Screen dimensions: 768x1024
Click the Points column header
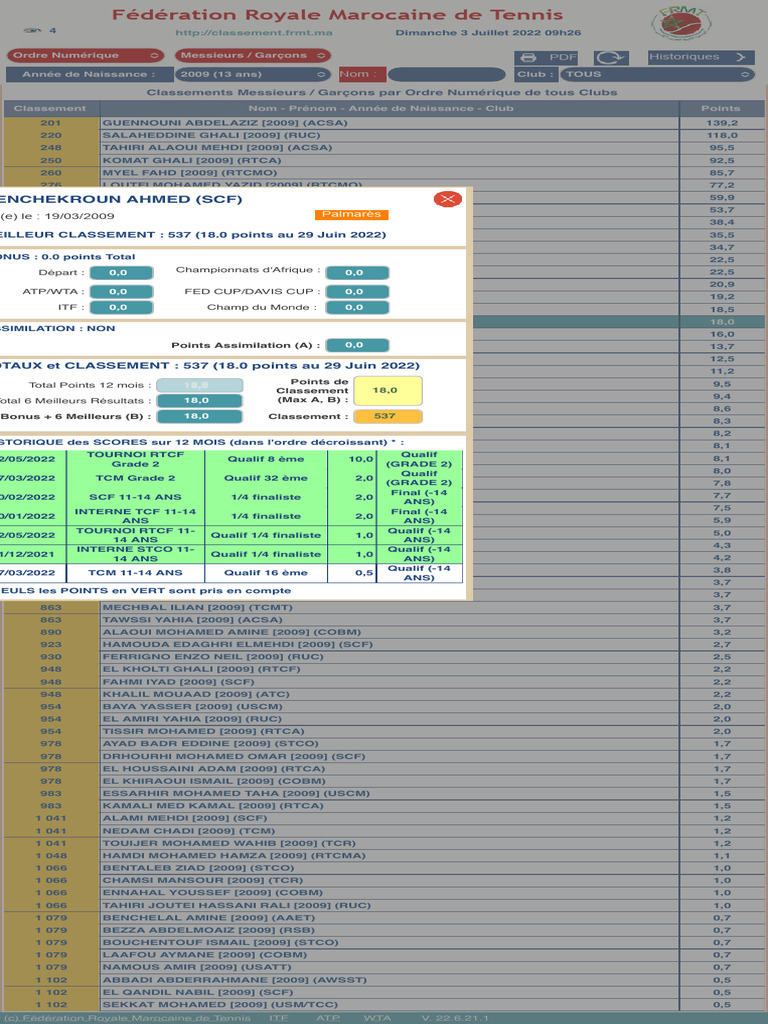tap(720, 108)
